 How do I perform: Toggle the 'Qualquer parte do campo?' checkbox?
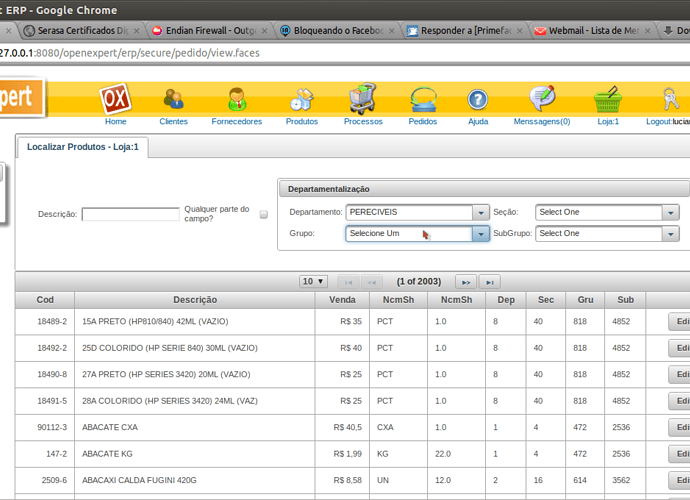[264, 214]
